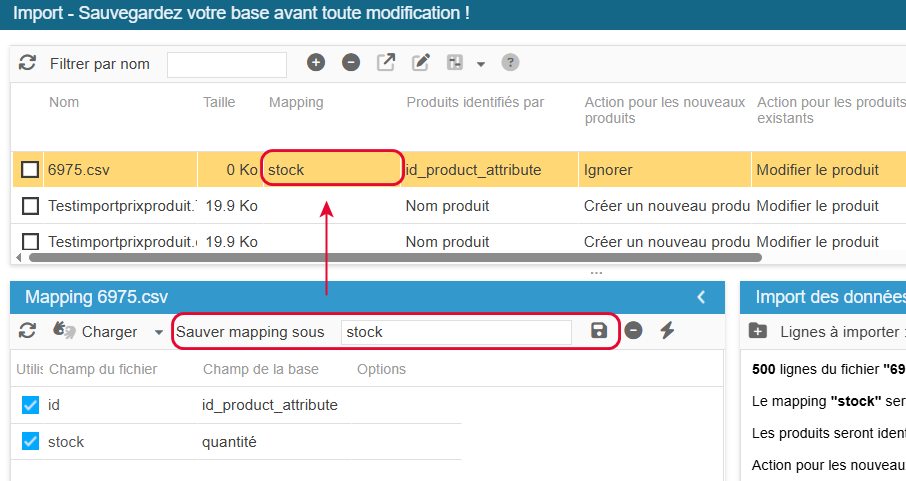The image size is (906, 481).
Task: Expand the layout icon dropdown arrow
Action: (481, 64)
